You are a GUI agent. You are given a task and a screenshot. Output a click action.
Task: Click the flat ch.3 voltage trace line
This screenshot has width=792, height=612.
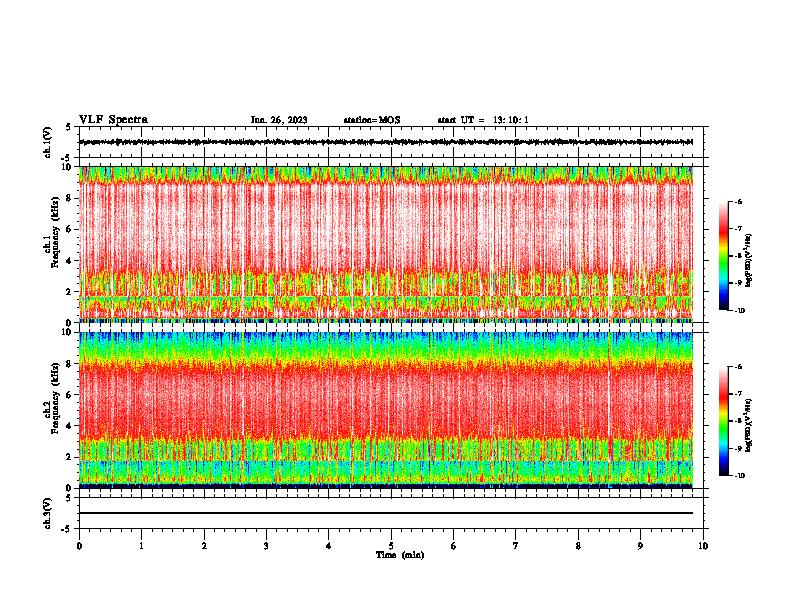(x=386, y=513)
